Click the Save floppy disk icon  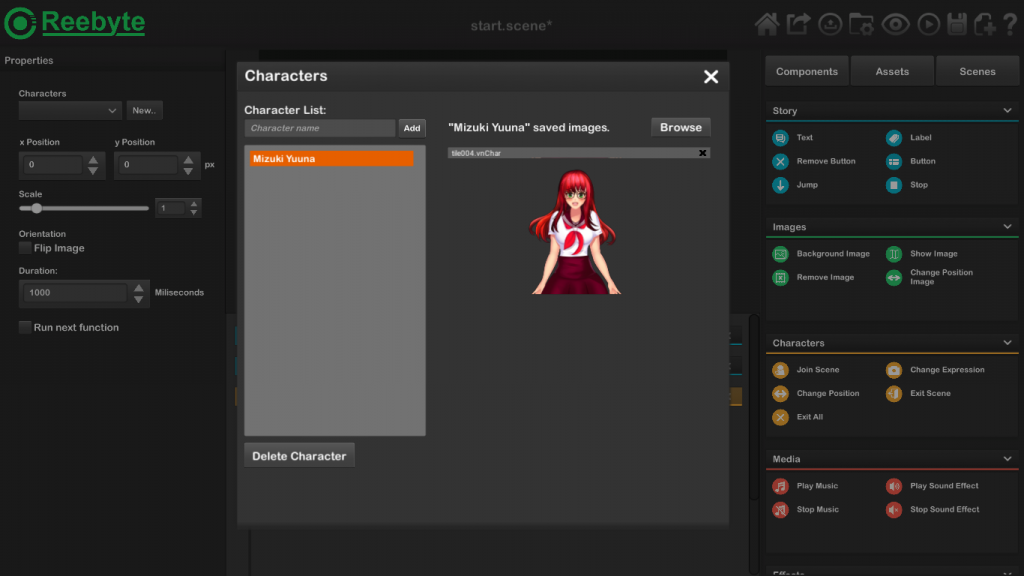[x=956, y=24]
